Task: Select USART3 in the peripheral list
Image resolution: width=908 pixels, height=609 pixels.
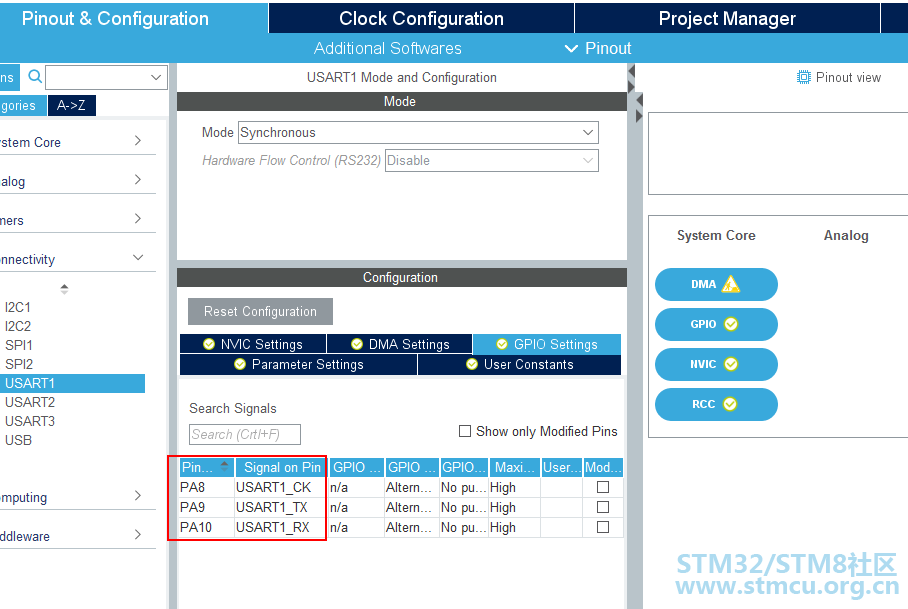Action: click(30, 421)
